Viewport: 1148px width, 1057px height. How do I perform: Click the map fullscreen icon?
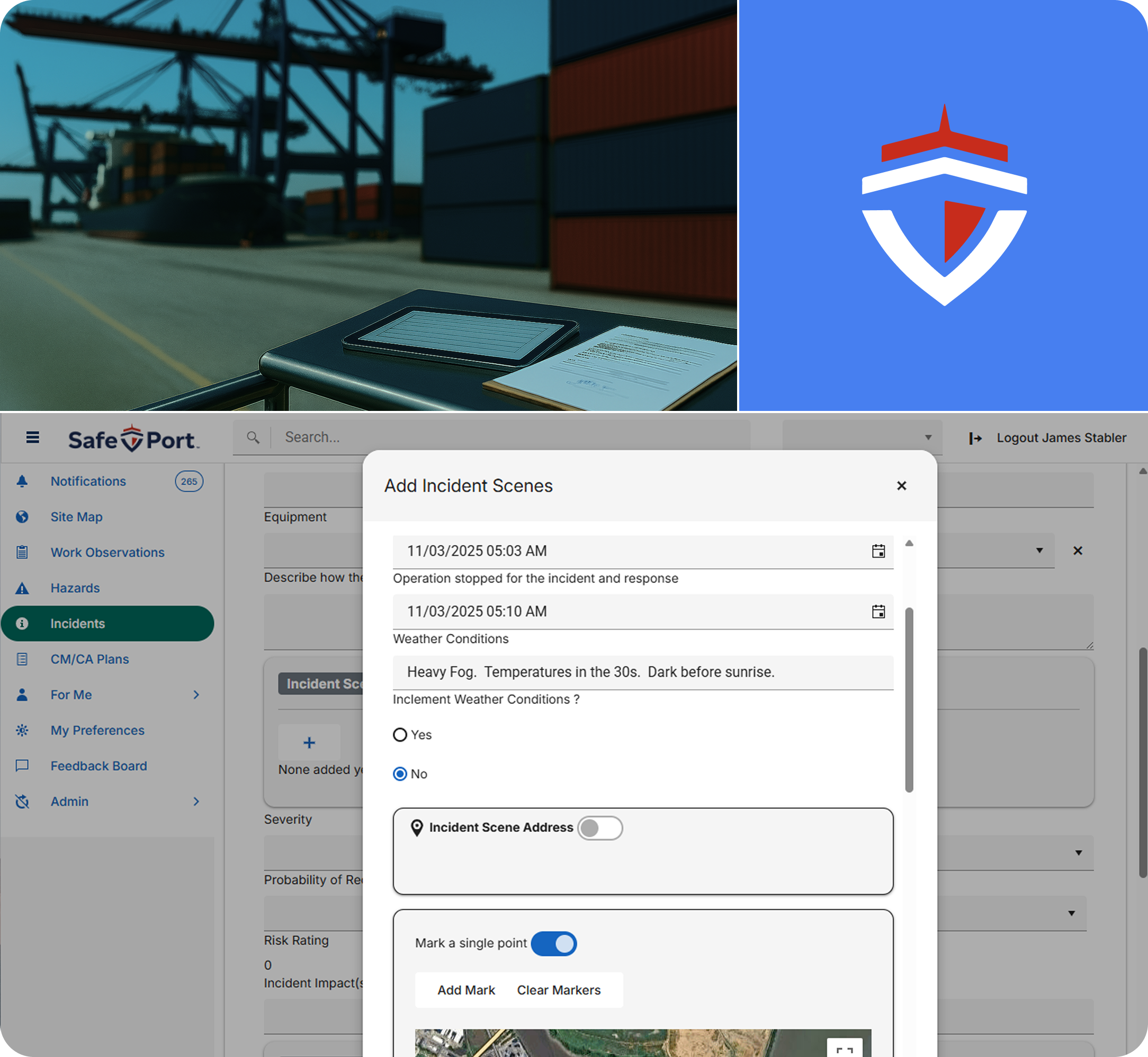pos(844,1049)
